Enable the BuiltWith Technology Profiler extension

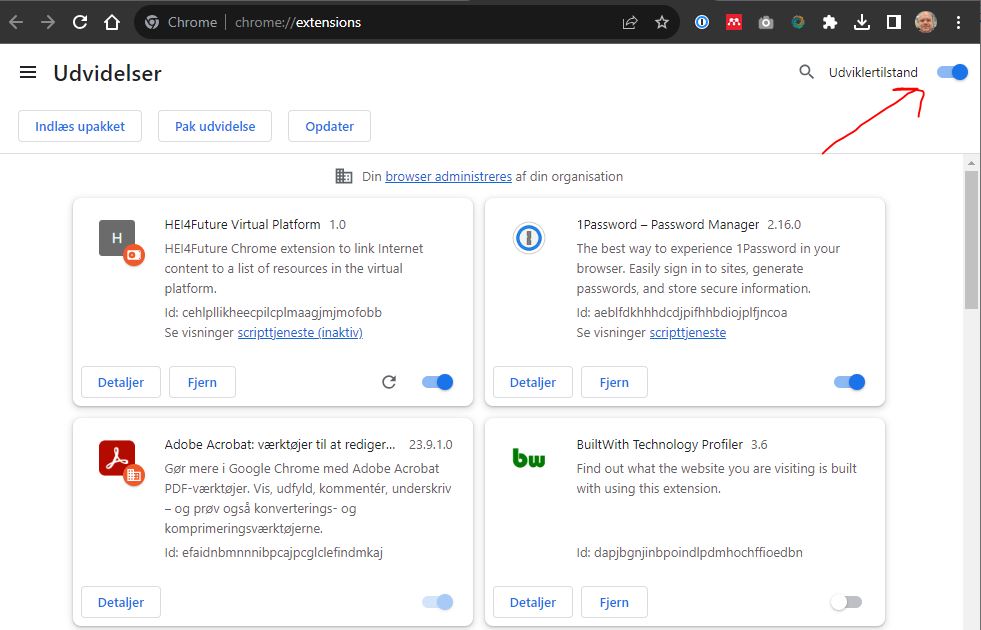(x=846, y=602)
